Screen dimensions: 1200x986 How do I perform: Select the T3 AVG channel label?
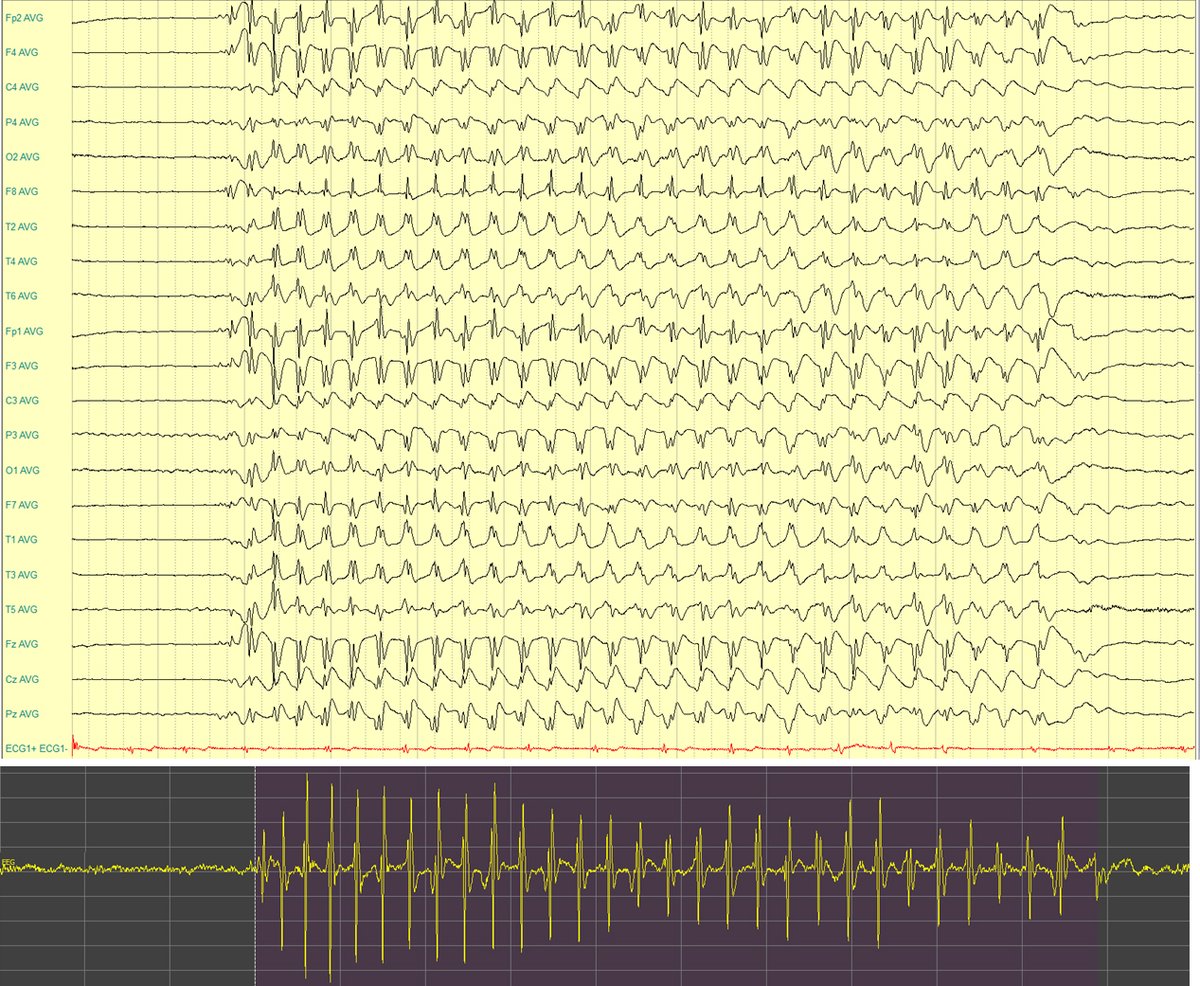tap(22, 574)
